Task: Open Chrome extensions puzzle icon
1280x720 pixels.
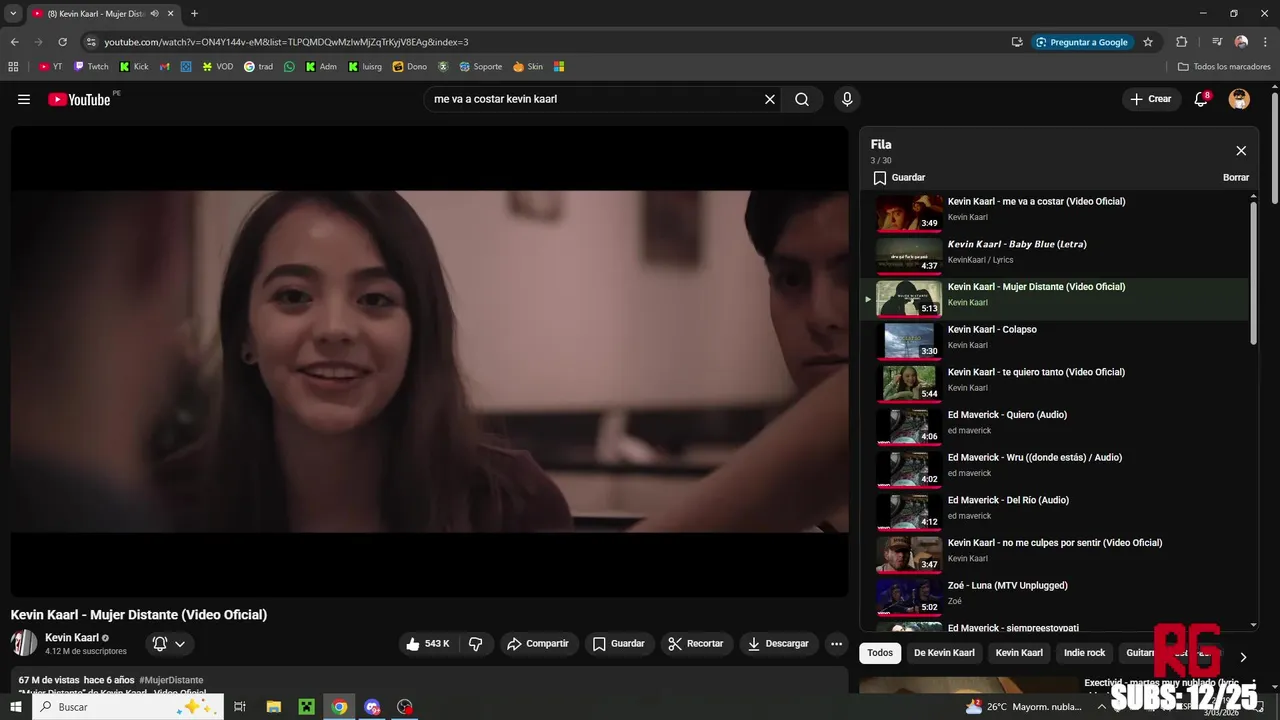Action: [1181, 42]
